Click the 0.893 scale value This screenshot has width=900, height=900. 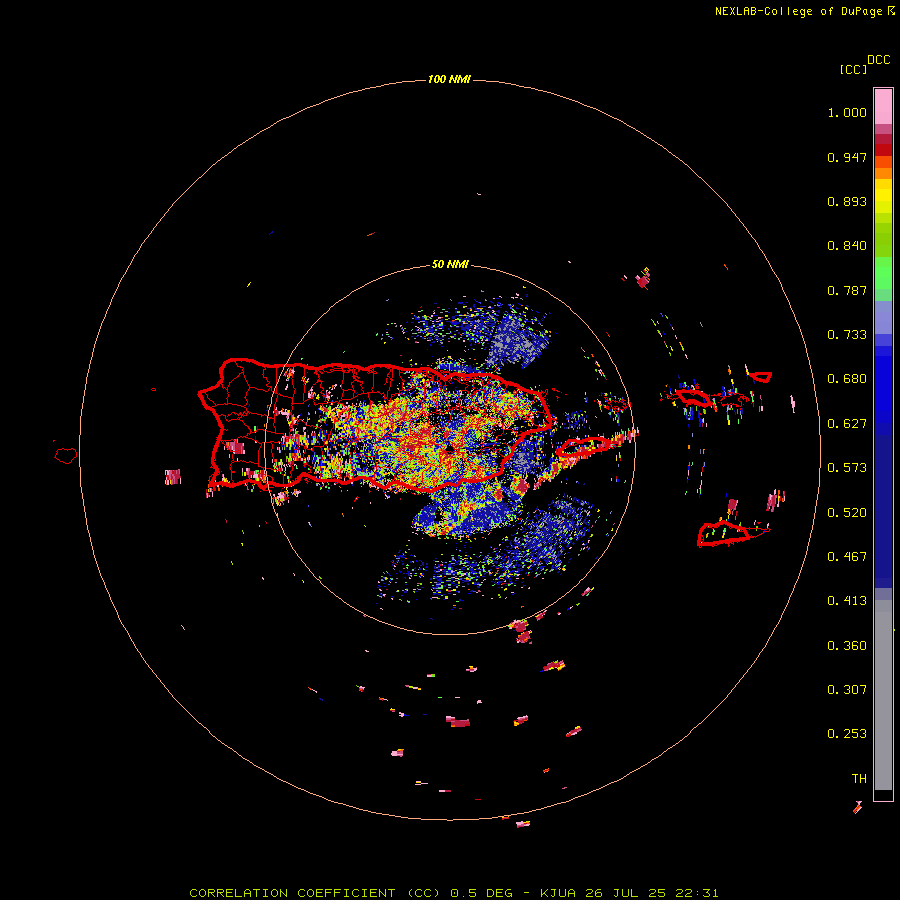[x=847, y=201]
